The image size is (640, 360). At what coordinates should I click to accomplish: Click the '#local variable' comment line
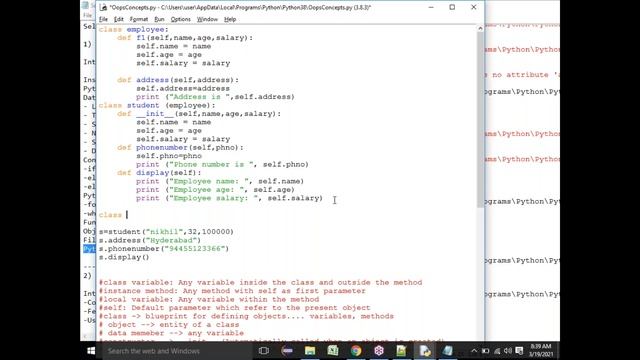click(209, 300)
